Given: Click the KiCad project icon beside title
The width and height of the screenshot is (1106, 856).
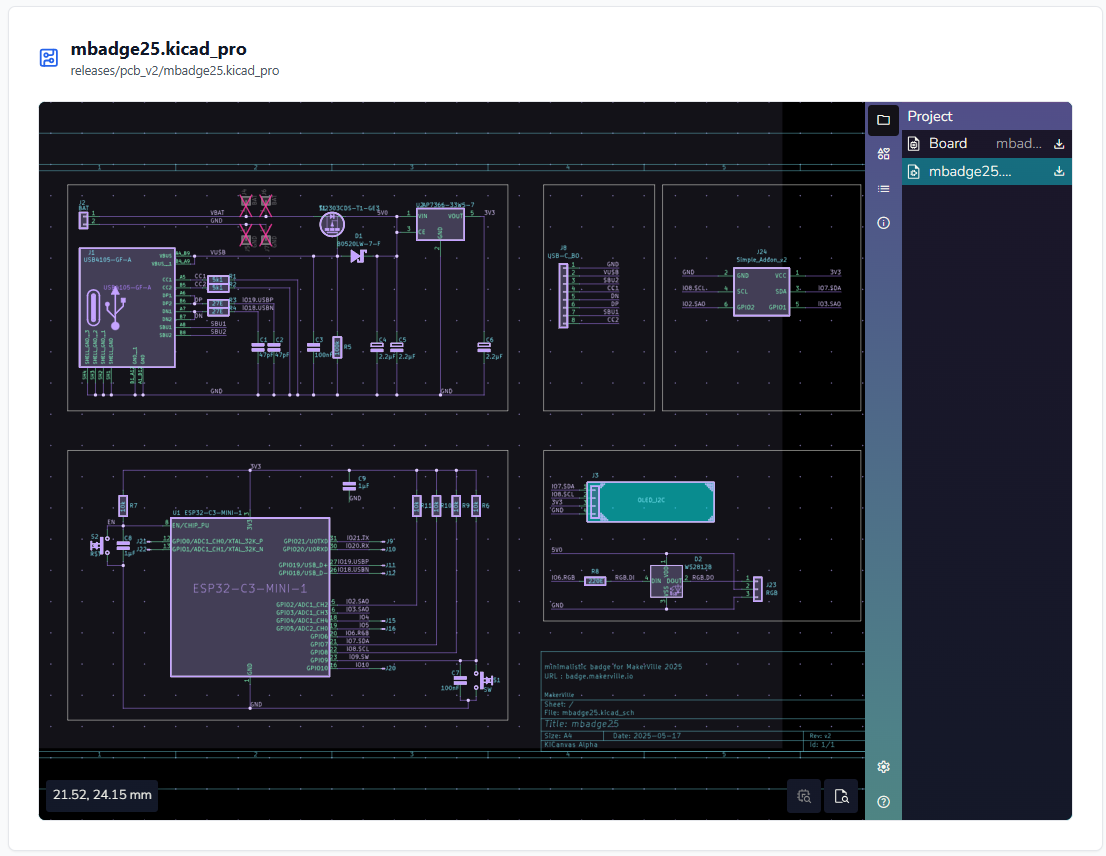Looking at the screenshot, I should (x=49, y=58).
